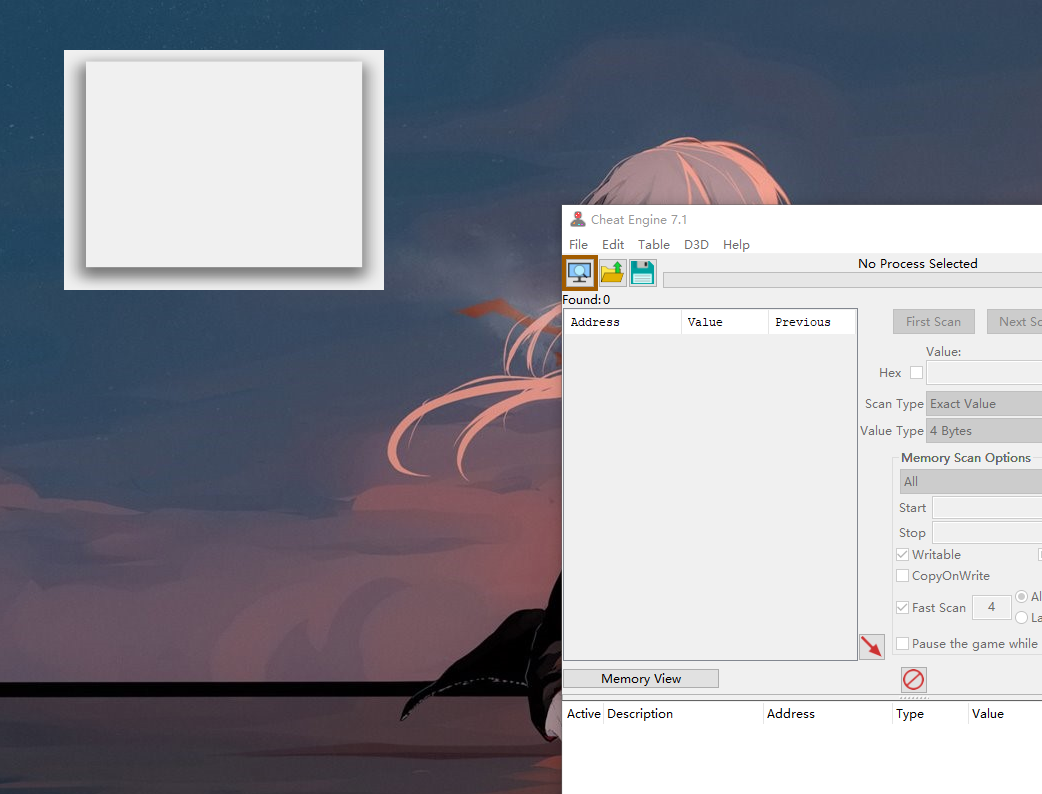Open the Value Type dropdown showing 4 Bytes
1042x794 pixels.
pyautogui.click(x=984, y=431)
